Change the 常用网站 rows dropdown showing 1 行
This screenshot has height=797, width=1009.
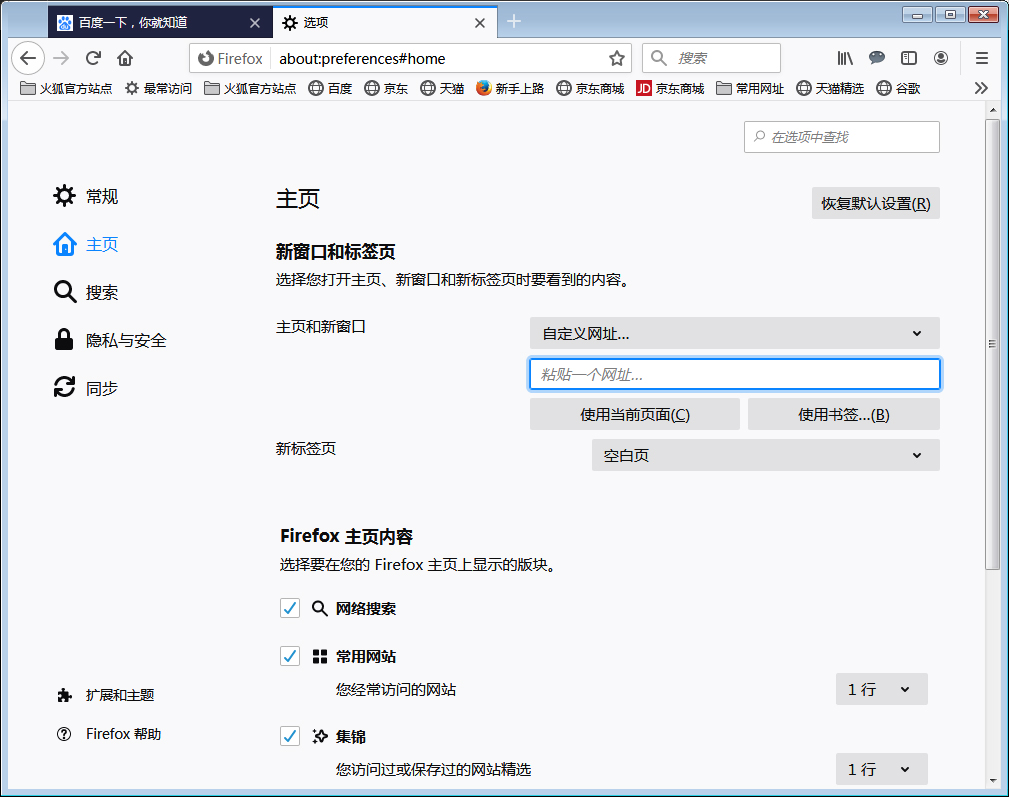coord(881,688)
